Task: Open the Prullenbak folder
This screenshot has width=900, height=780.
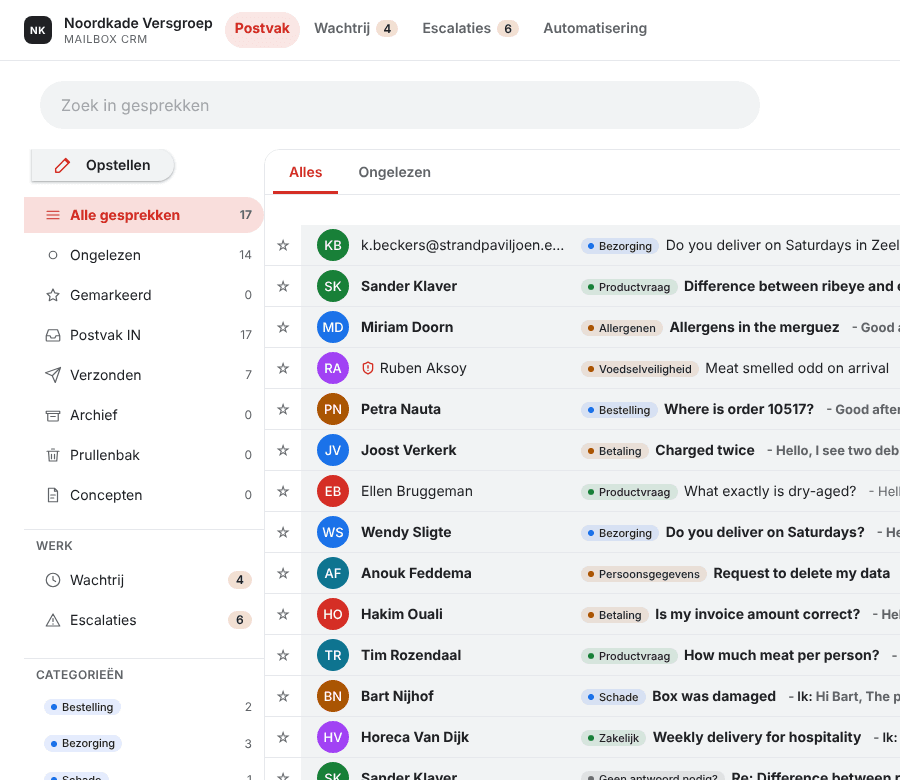Action: [143, 455]
